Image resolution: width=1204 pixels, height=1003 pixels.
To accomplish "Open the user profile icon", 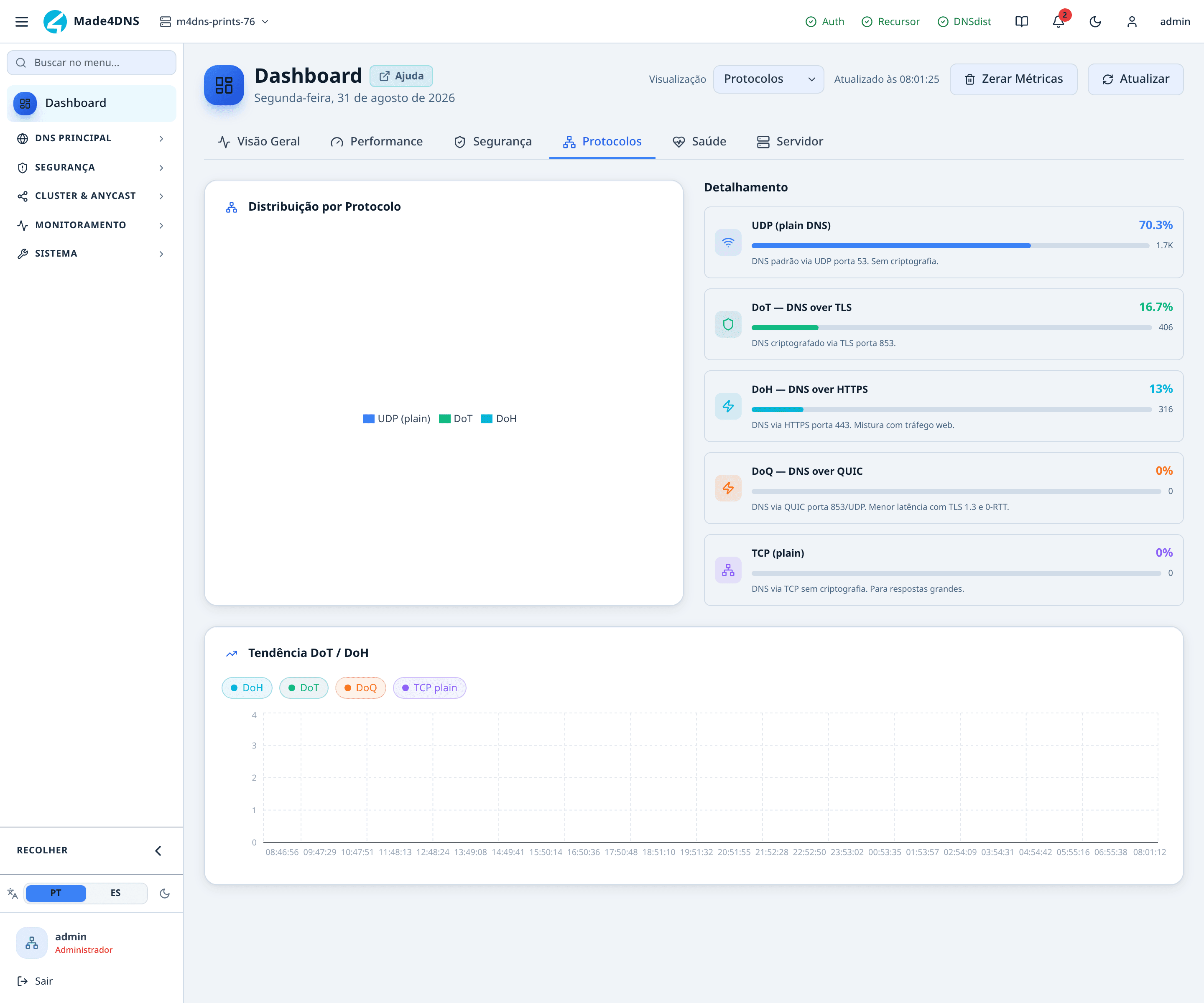I will [1132, 22].
